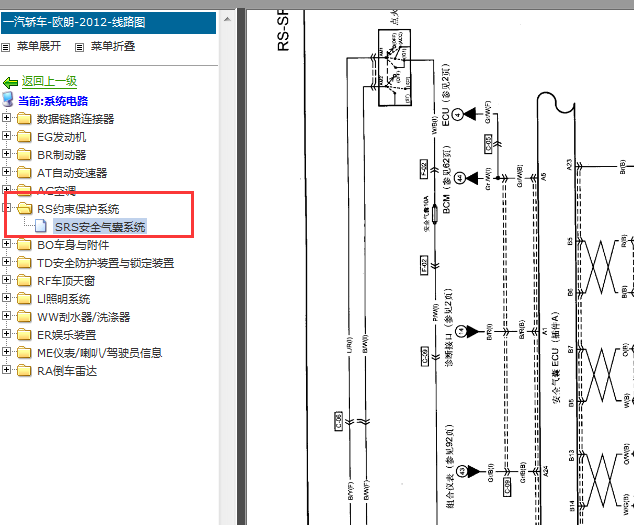This screenshot has height=525, width=634.
Task: Open the WW刮水器/洗涤器 tree item
Action: [84, 317]
